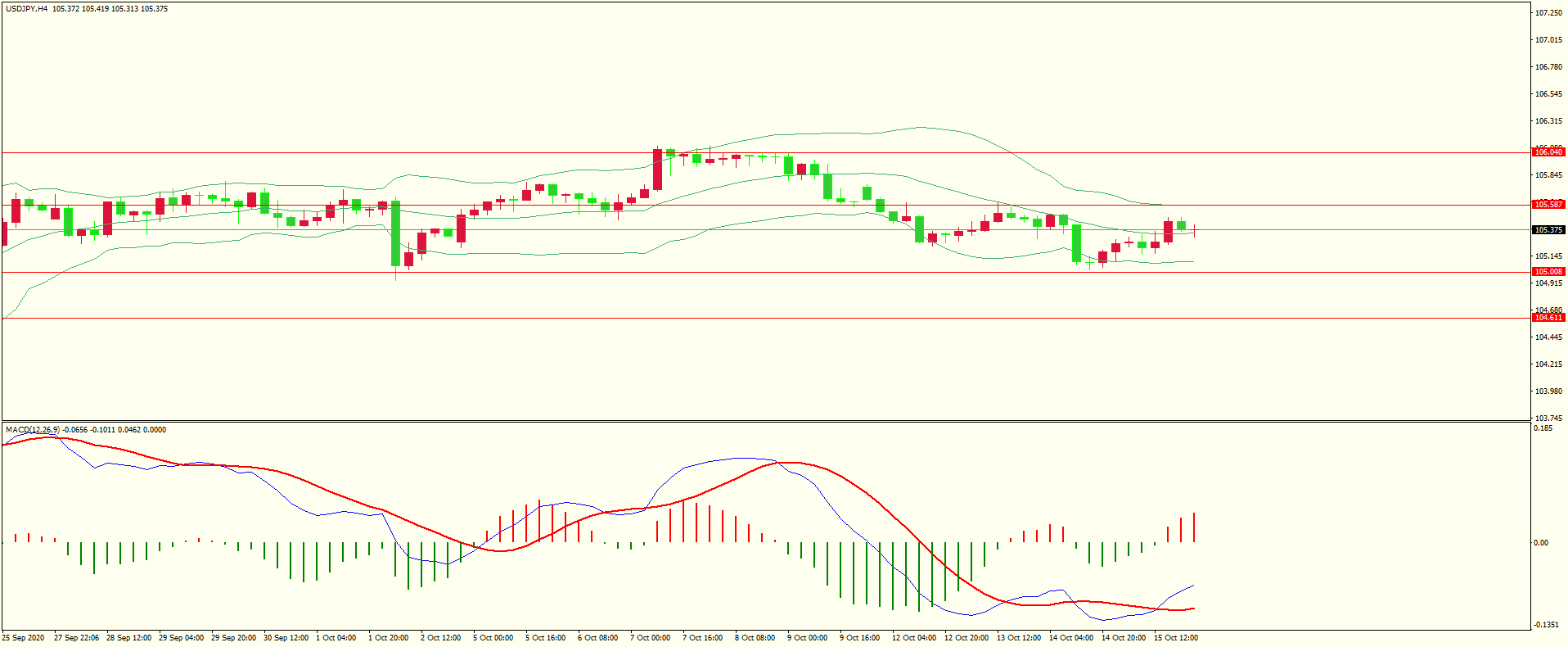Click the black 105.375 current price tag
This screenshot has height=647, width=1568.
coord(1548,230)
